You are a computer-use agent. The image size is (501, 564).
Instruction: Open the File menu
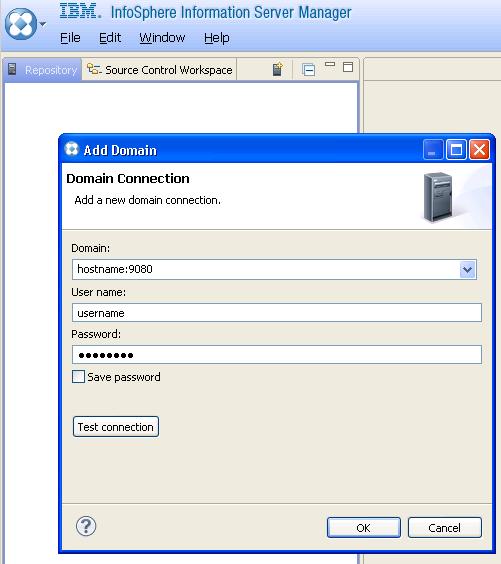(70, 38)
